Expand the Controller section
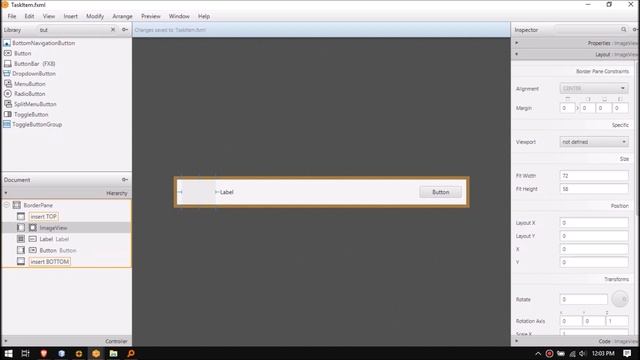This screenshot has height=360, width=640. 6,341
